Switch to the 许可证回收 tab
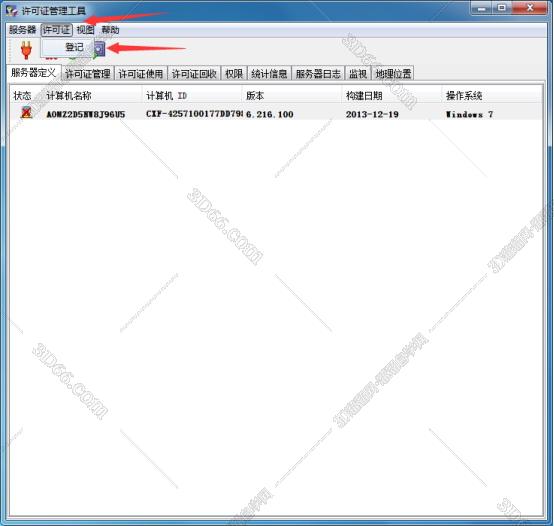Viewport: 554px width, 526px height. pyautogui.click(x=194, y=73)
